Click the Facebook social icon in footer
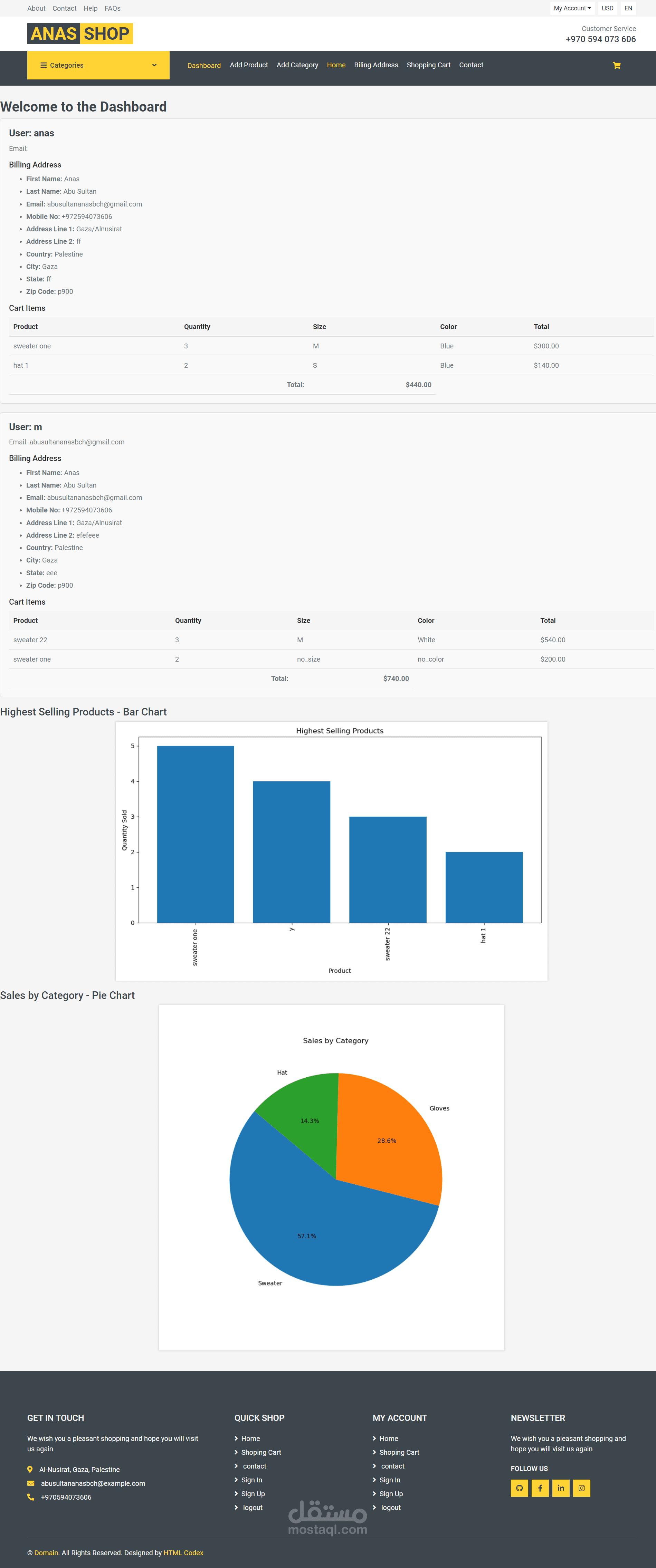Image resolution: width=656 pixels, height=1568 pixels. pyautogui.click(x=540, y=1488)
